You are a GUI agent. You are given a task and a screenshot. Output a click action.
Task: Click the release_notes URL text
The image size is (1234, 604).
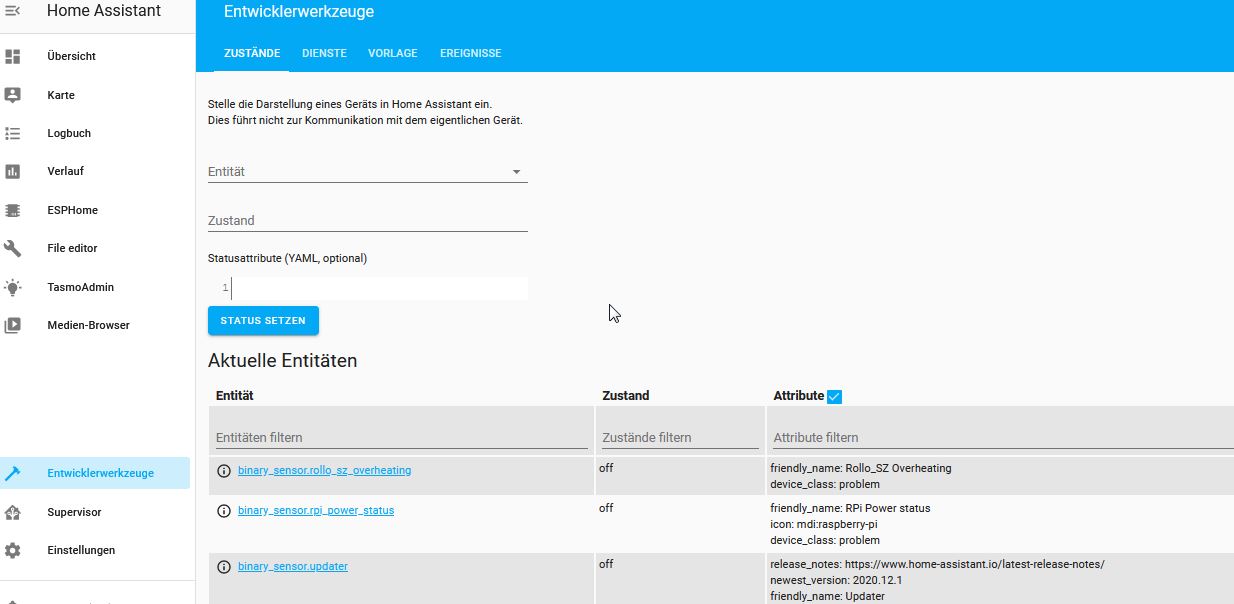[x=937, y=564]
